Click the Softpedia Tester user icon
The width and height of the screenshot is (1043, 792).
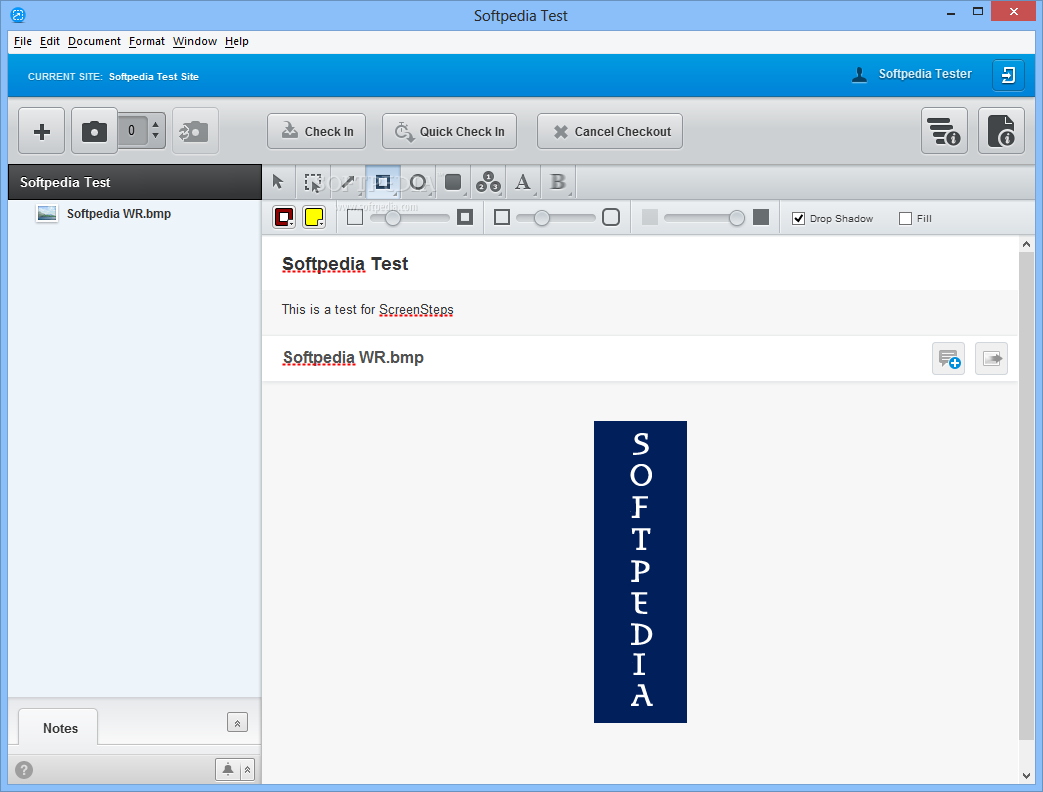(859, 74)
